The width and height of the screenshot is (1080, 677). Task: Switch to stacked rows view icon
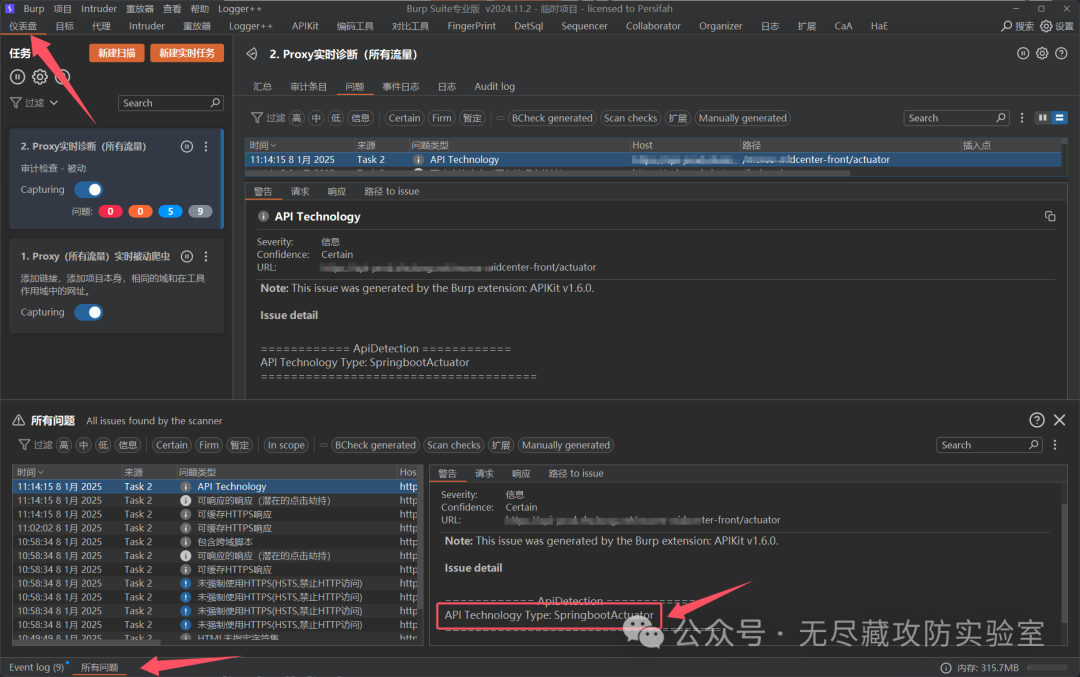(1059, 118)
